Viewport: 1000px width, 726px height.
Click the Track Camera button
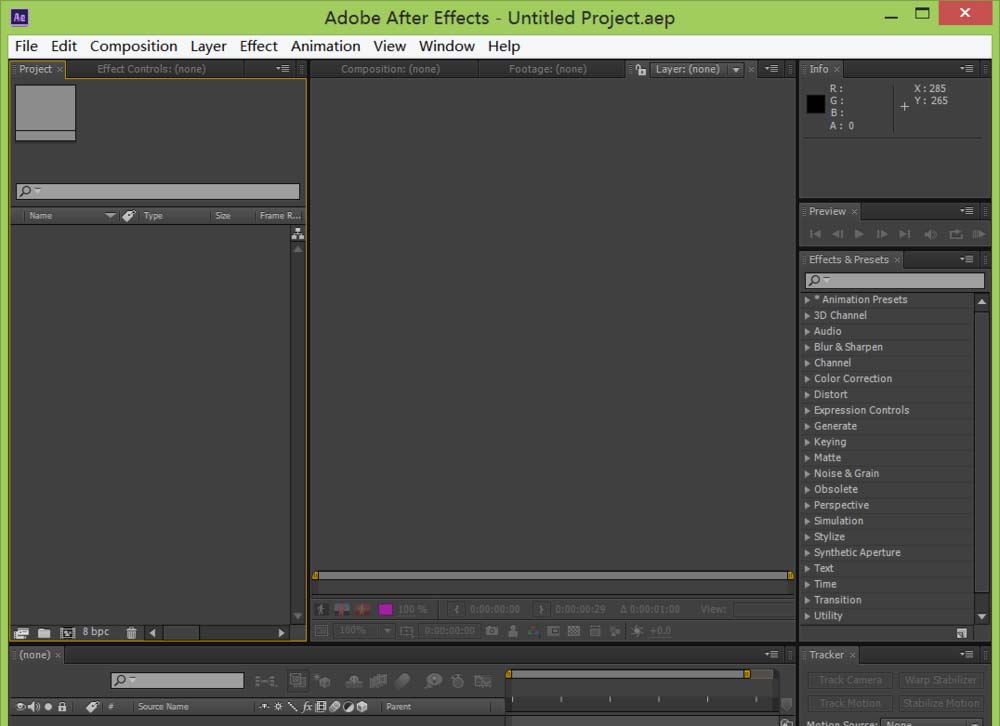850,680
